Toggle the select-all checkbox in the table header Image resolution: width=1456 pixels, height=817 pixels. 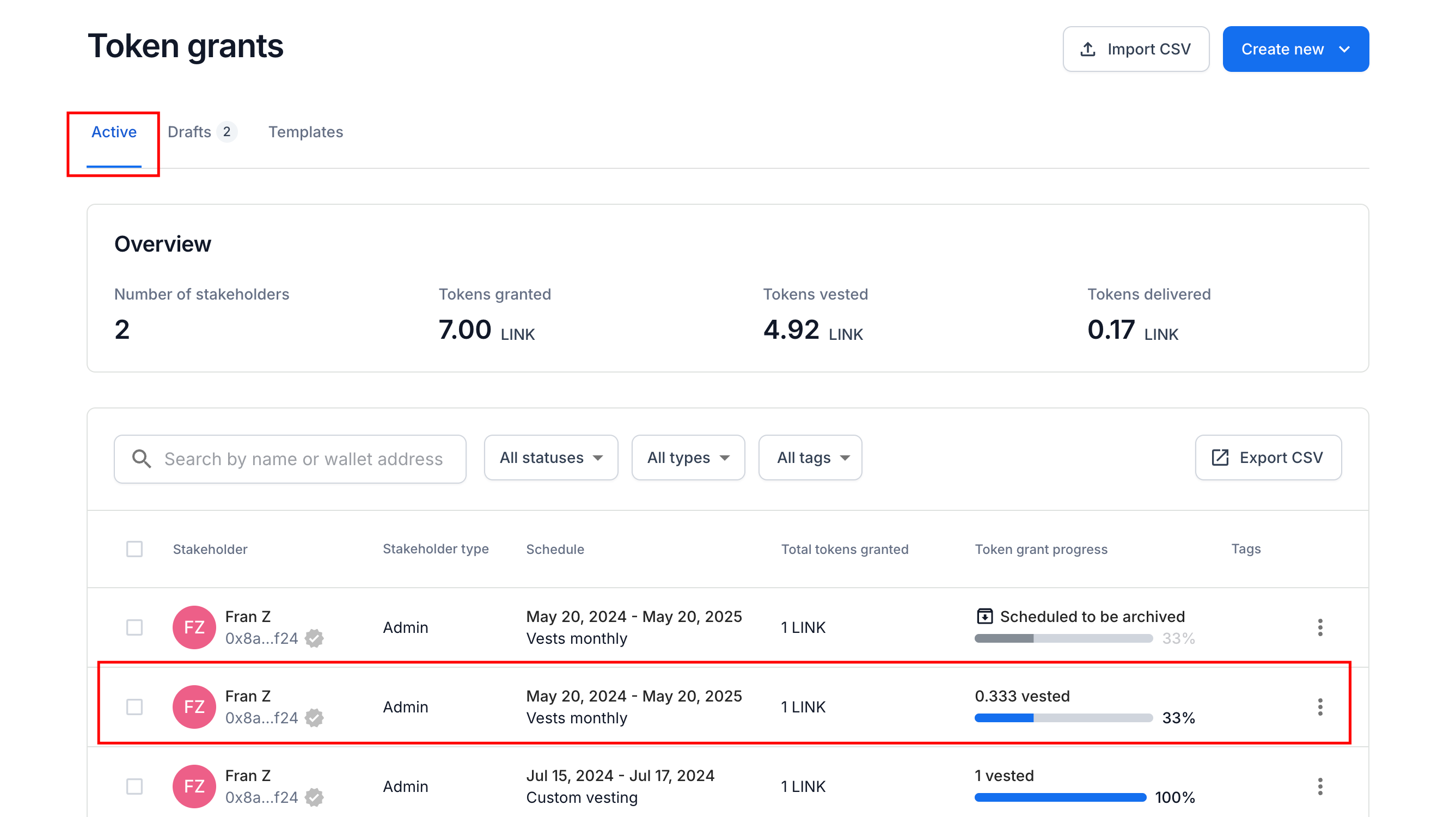coord(134,549)
